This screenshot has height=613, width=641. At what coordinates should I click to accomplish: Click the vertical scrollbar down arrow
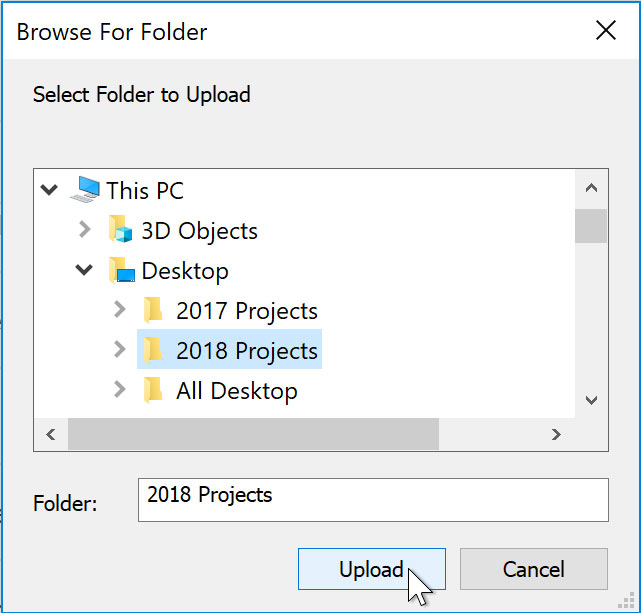pyautogui.click(x=591, y=400)
